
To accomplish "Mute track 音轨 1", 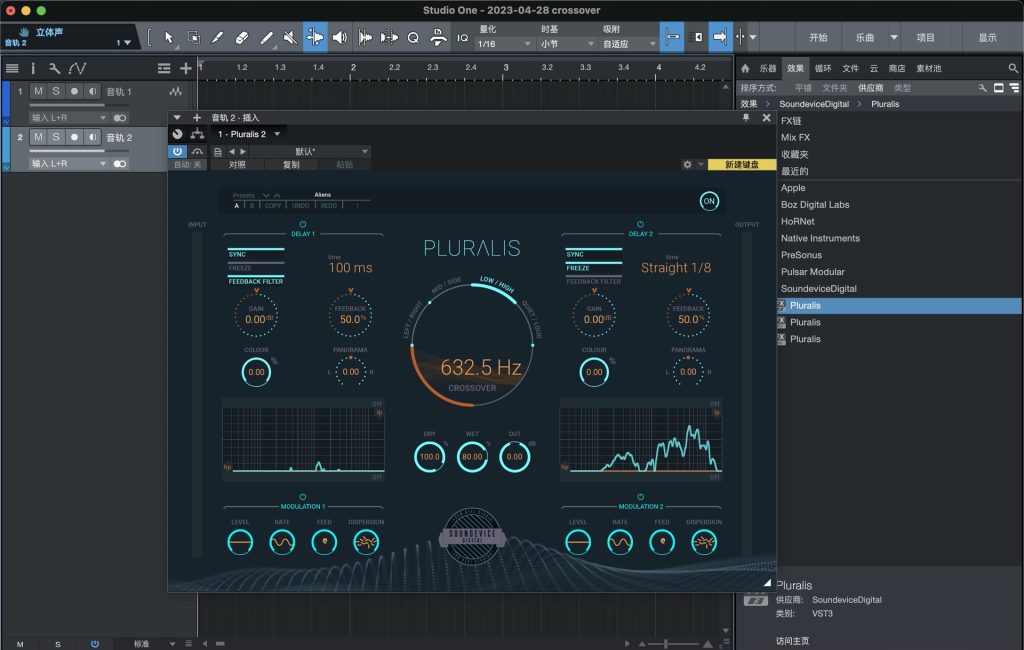I will tap(39, 91).
